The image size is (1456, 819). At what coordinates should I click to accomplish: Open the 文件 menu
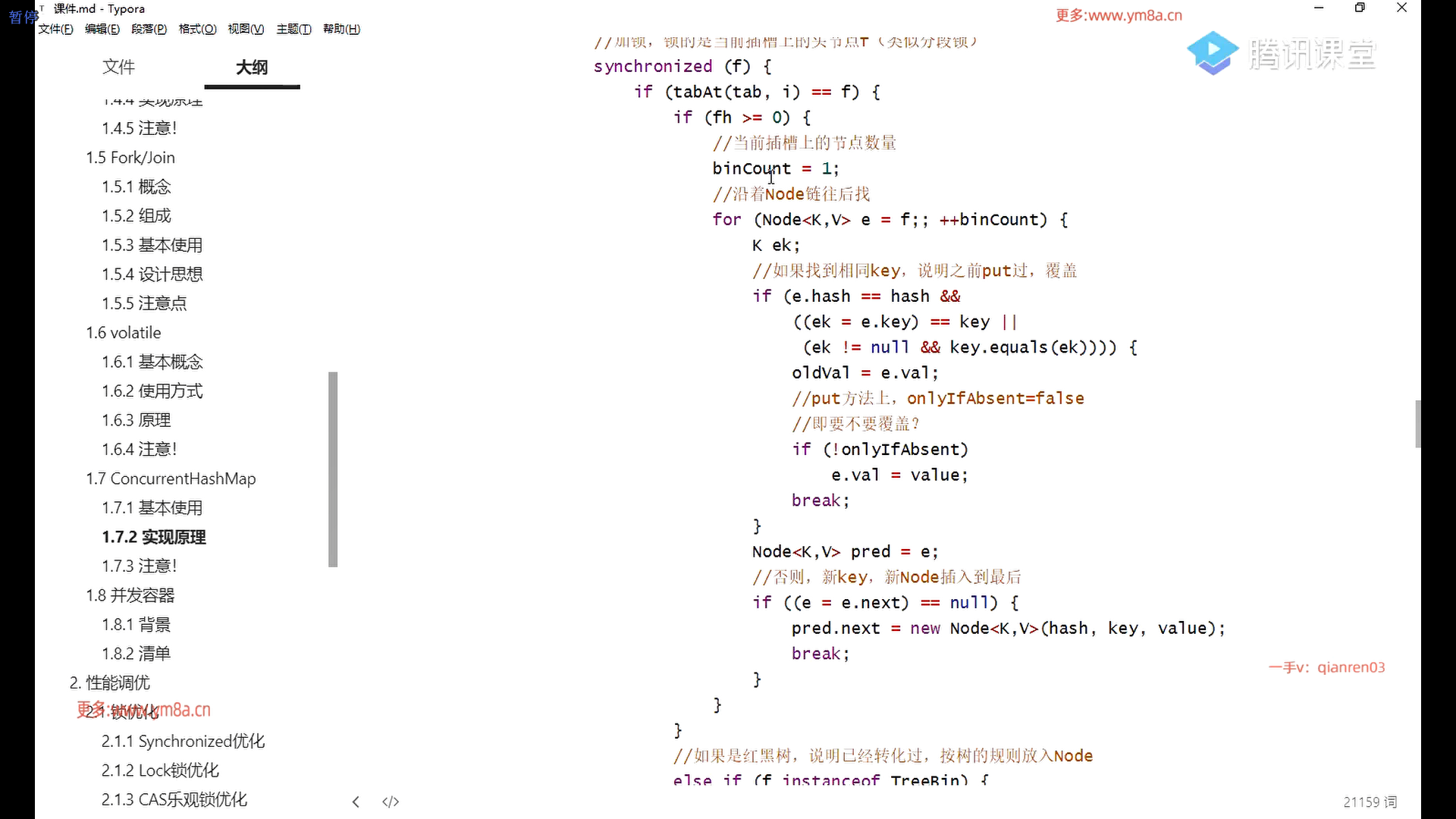[x=55, y=29]
